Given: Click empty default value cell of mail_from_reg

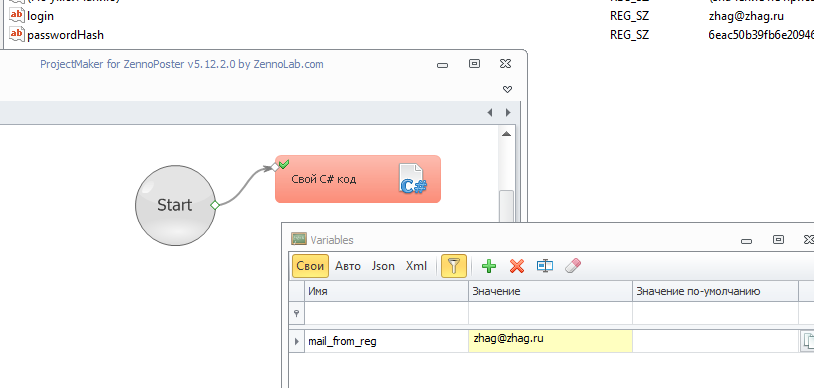Looking at the screenshot, I should (715, 341).
